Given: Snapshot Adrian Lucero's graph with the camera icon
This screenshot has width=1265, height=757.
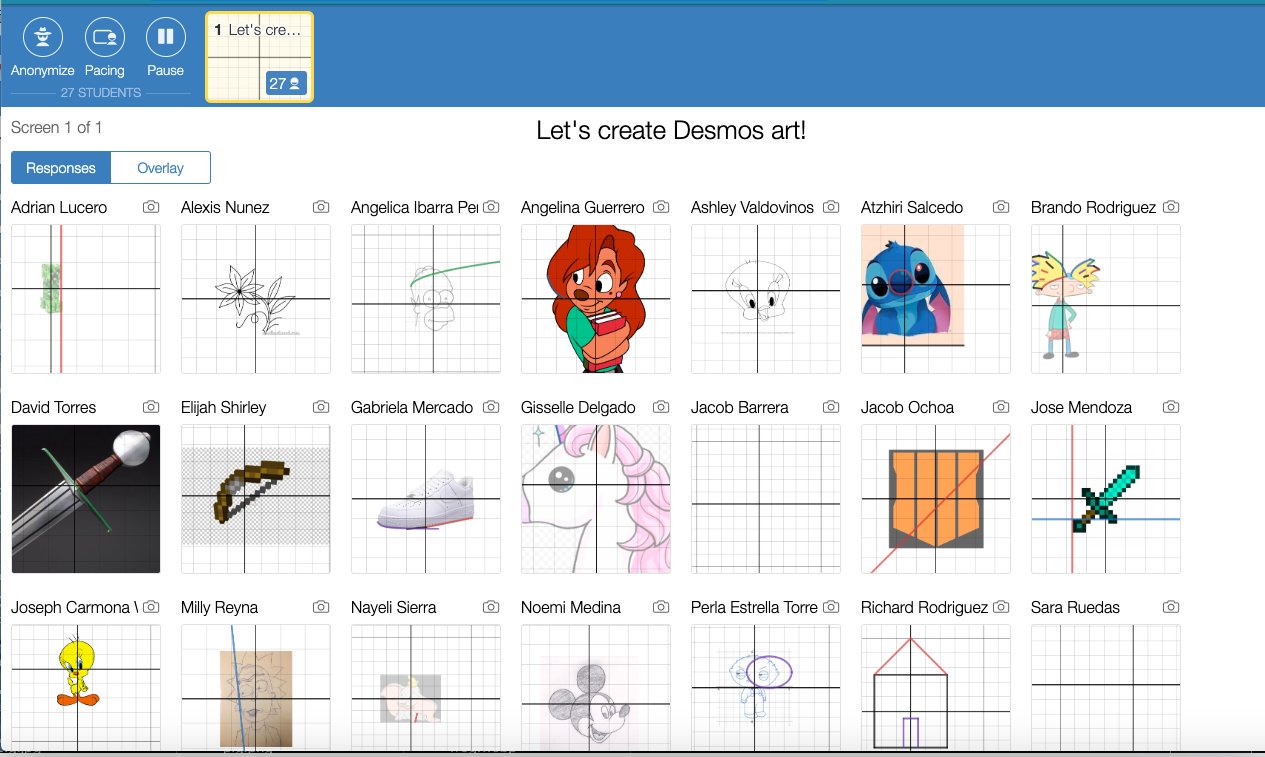Looking at the screenshot, I should tap(150, 206).
